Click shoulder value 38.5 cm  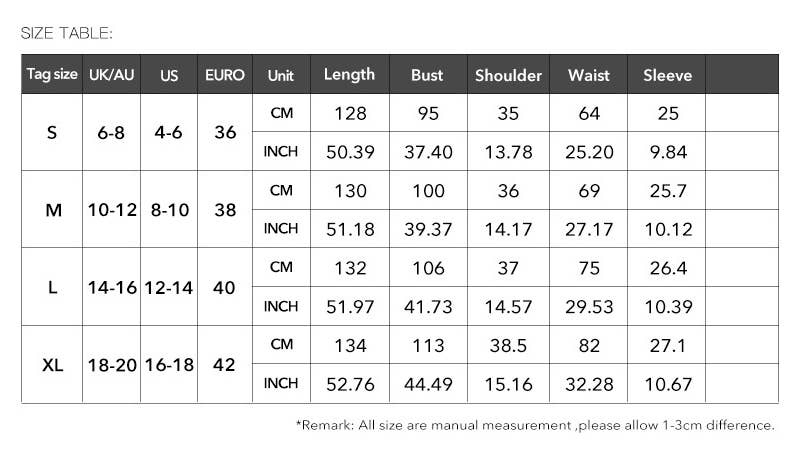coord(508,346)
